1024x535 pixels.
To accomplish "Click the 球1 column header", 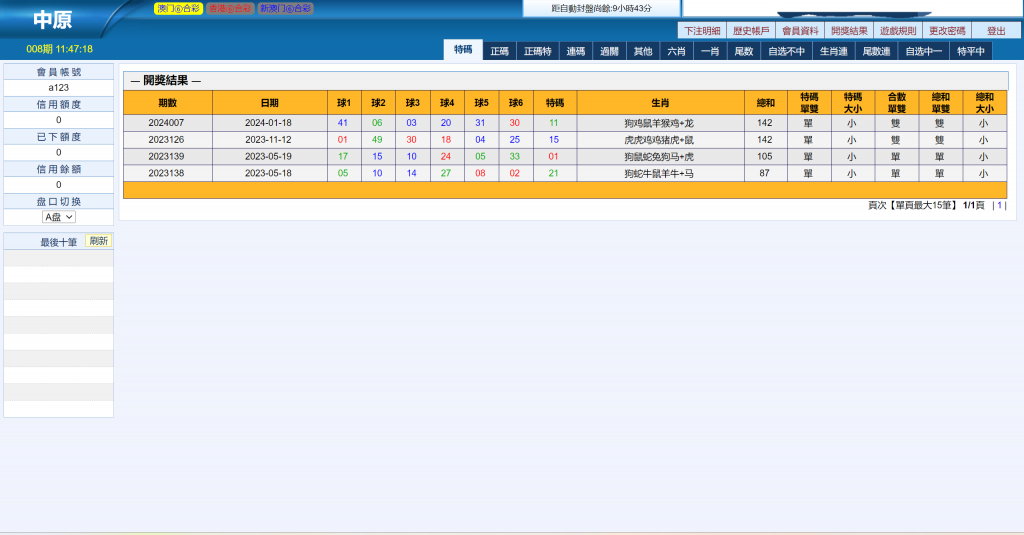I will 344,103.
